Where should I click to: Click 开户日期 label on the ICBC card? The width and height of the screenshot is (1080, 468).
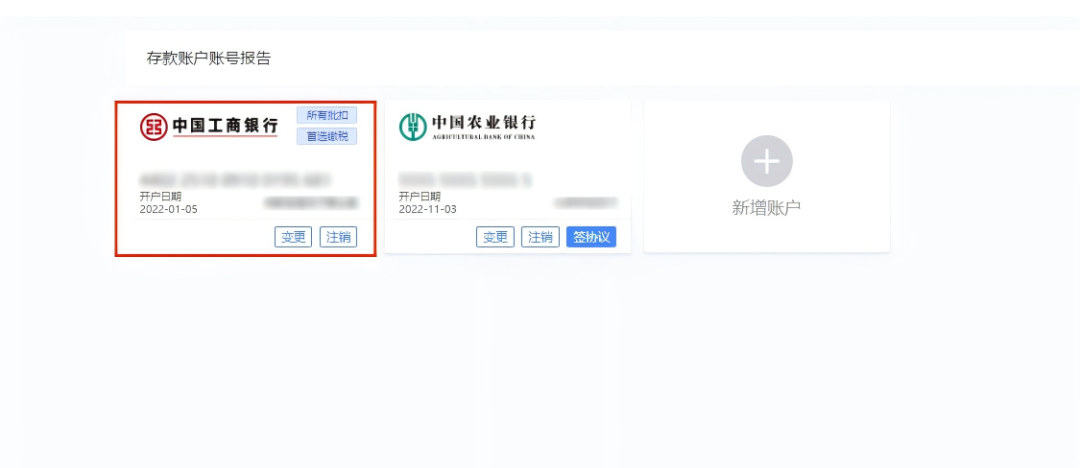click(160, 197)
